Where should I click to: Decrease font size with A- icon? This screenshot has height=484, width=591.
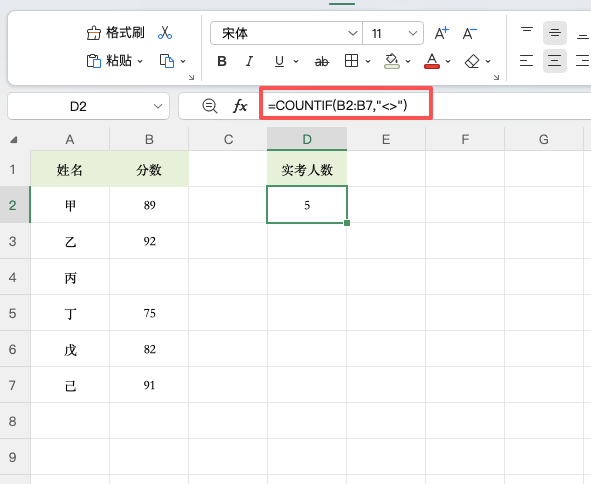click(469, 33)
